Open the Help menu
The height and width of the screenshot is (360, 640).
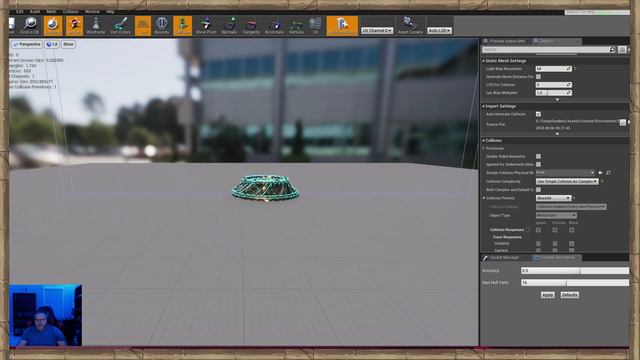click(x=110, y=11)
